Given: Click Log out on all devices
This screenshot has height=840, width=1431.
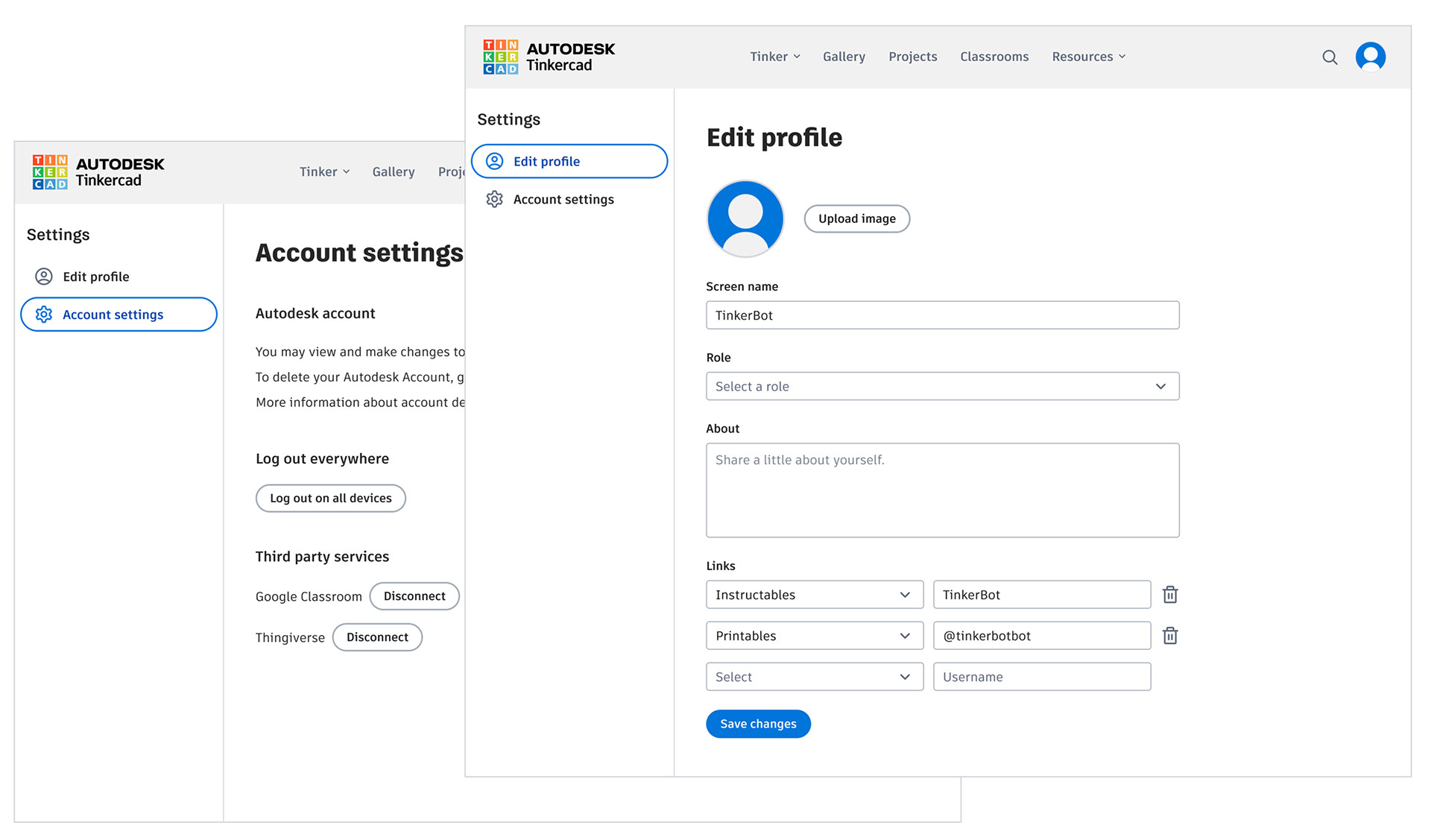Looking at the screenshot, I should 330,499.
